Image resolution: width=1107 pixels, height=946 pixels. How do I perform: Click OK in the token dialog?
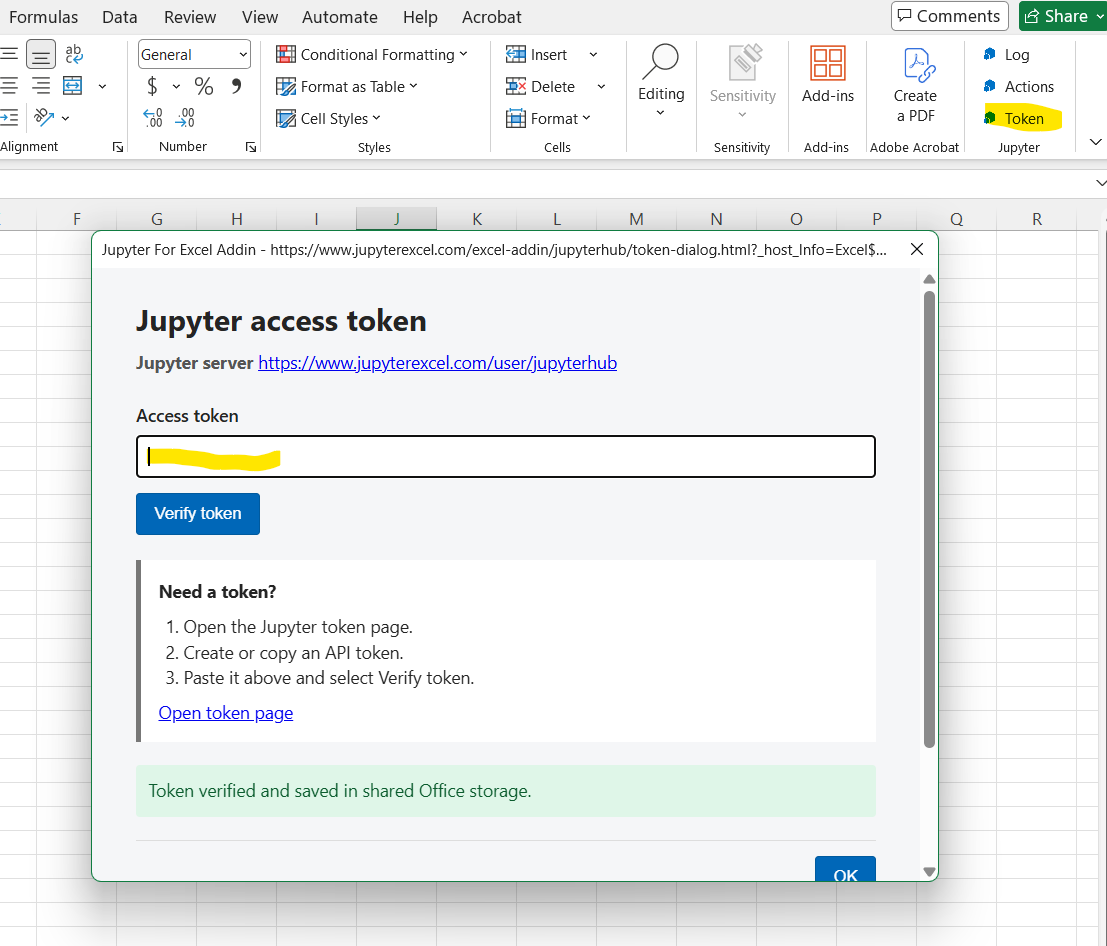pyautogui.click(x=845, y=869)
